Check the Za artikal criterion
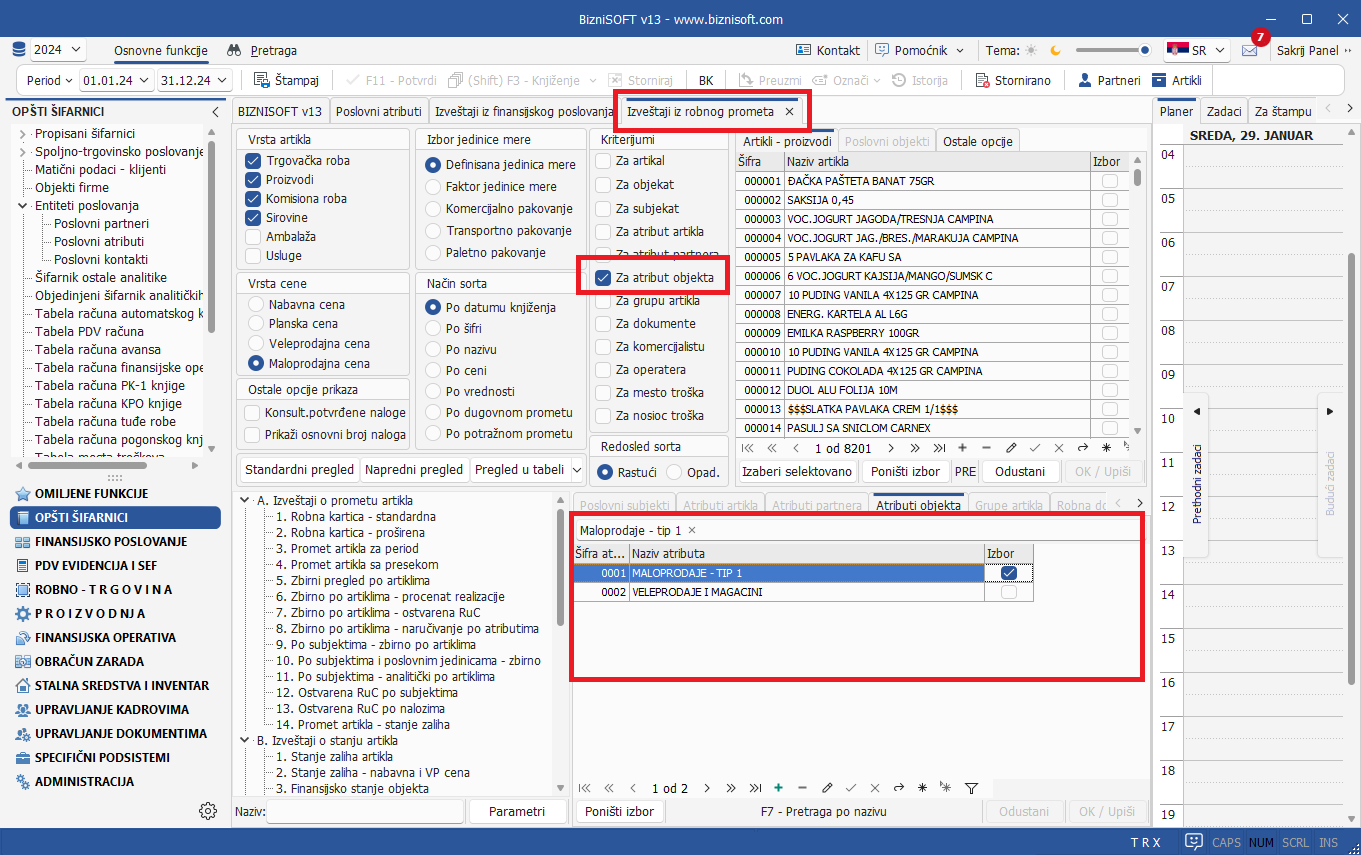The image size is (1361, 855). [x=603, y=161]
